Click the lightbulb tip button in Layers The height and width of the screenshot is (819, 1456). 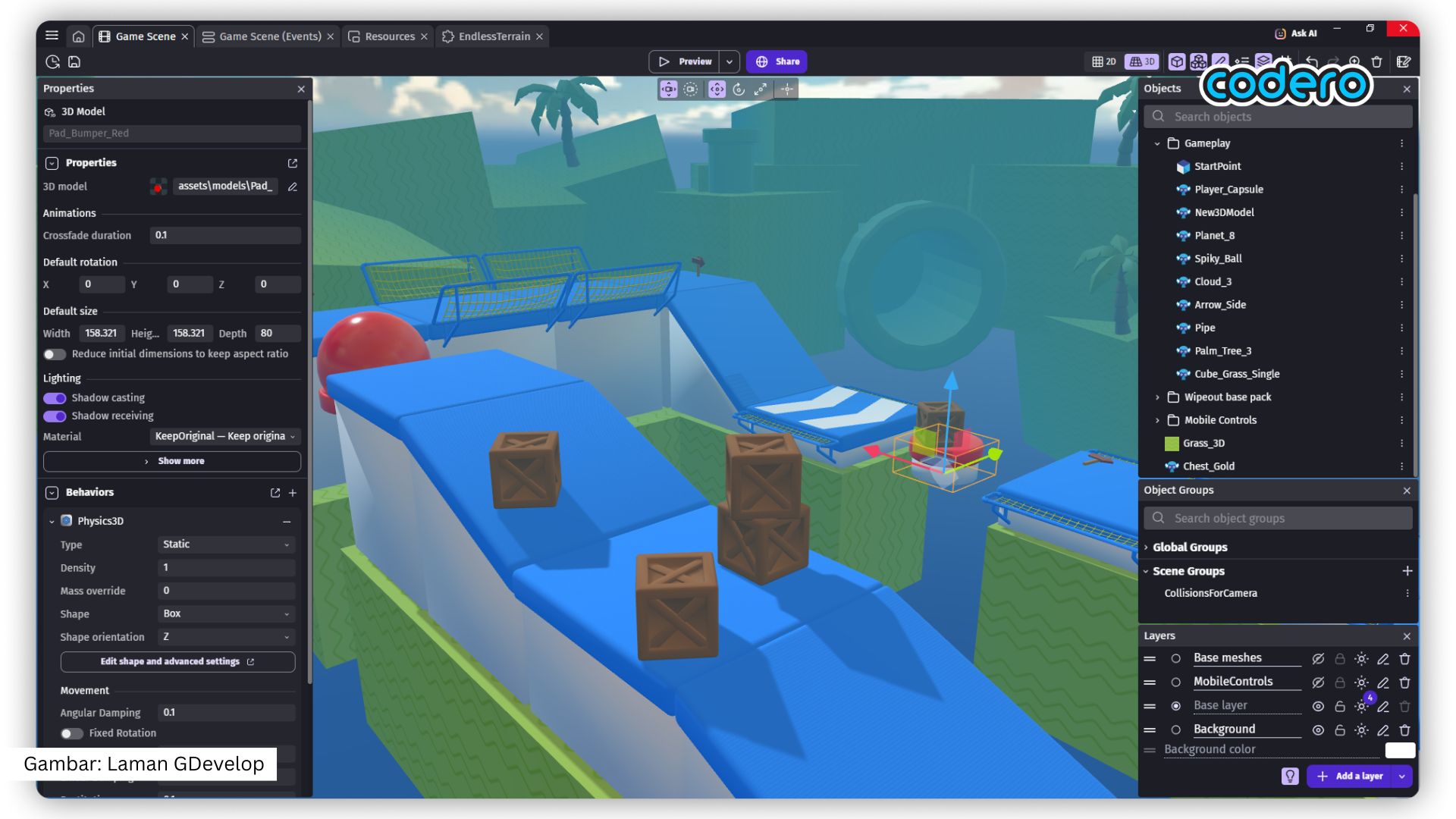click(1290, 776)
